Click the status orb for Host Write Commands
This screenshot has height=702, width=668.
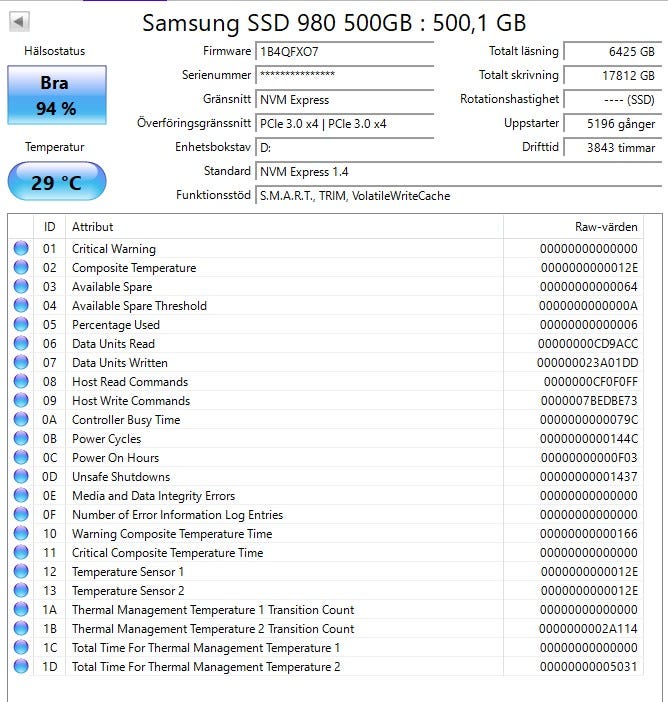[21, 400]
